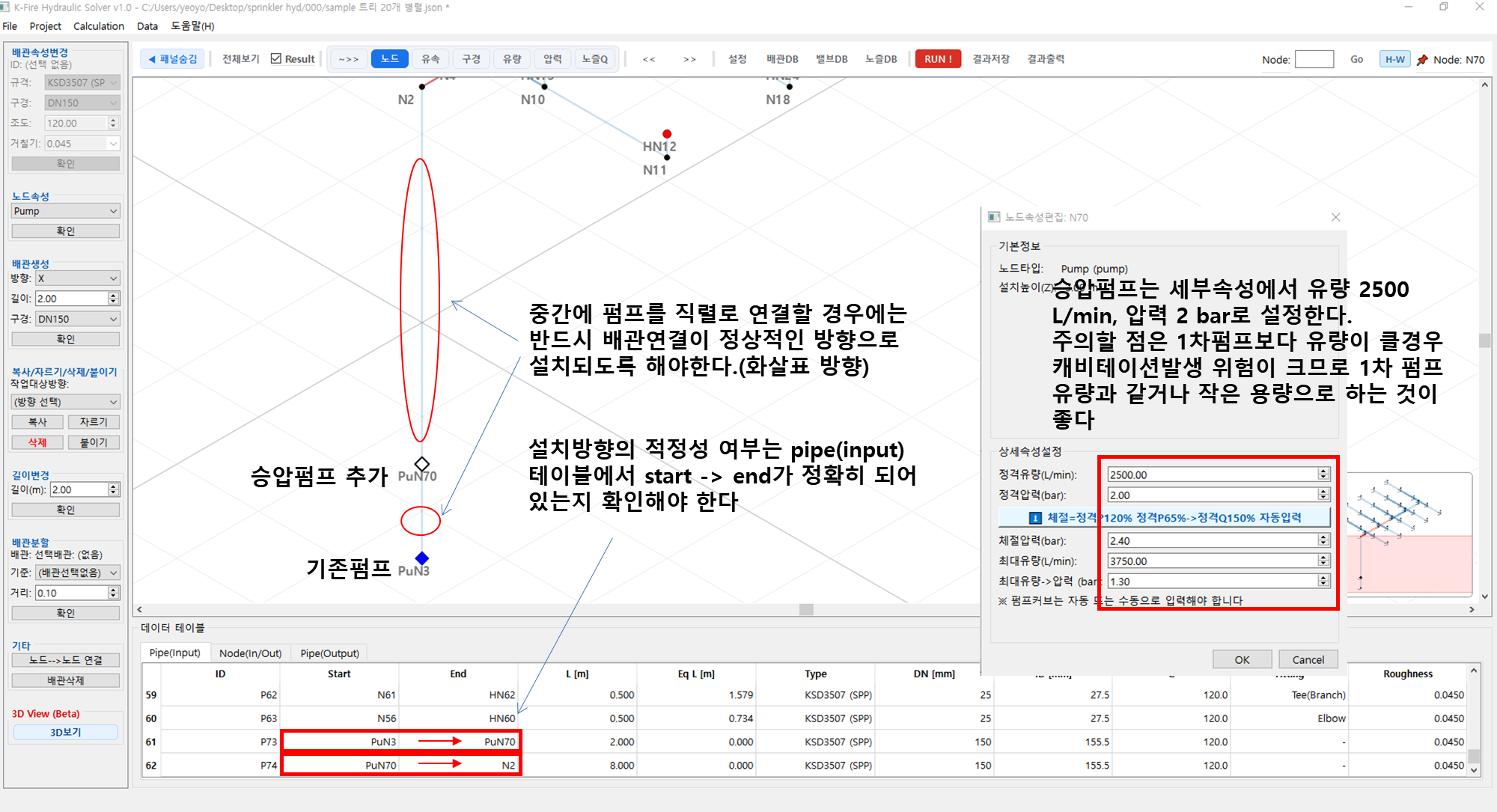Viewport: 1497px width, 812px height.
Task: Click the H-W toggle button
Action: point(1394,60)
